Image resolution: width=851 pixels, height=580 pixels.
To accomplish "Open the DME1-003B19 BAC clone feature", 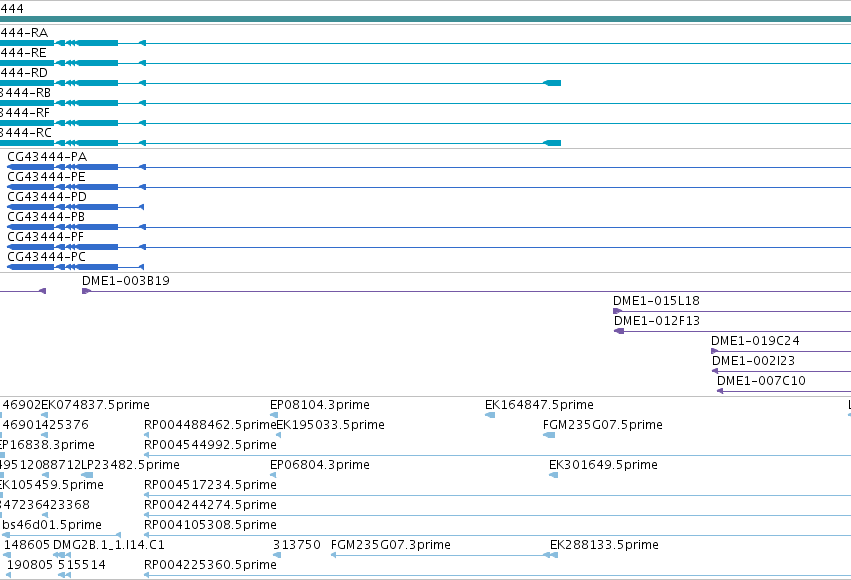I will point(126,281).
